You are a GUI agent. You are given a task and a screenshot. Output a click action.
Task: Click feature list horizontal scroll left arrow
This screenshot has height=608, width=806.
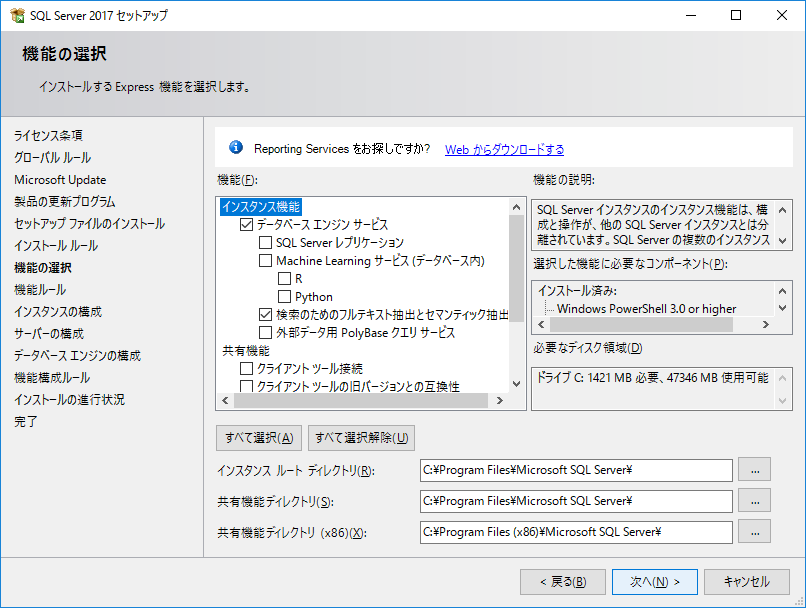click(225, 401)
